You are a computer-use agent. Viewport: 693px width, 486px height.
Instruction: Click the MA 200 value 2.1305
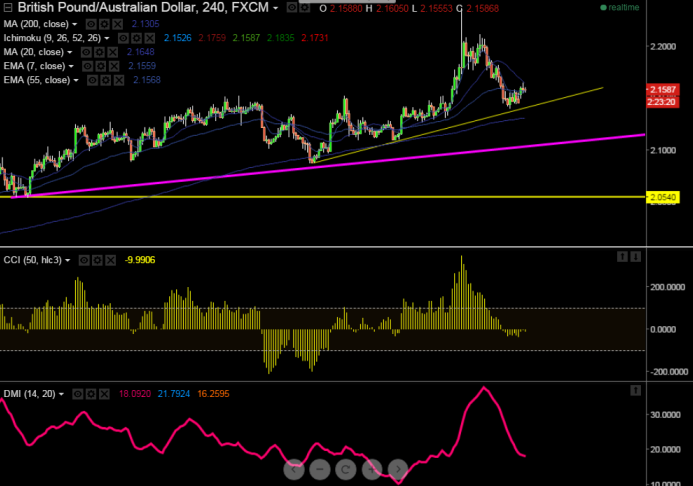145,24
